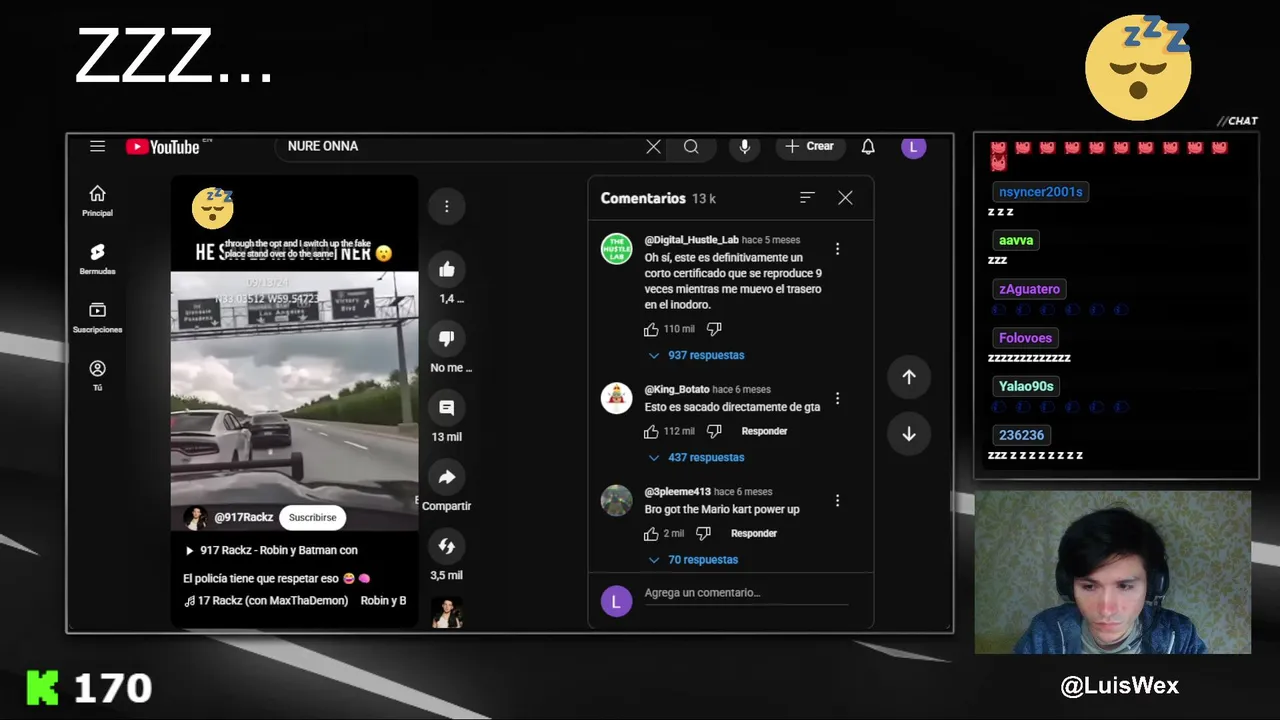Like the 3pleeme413 comment
Screen dimensions: 1280x720
coord(651,533)
